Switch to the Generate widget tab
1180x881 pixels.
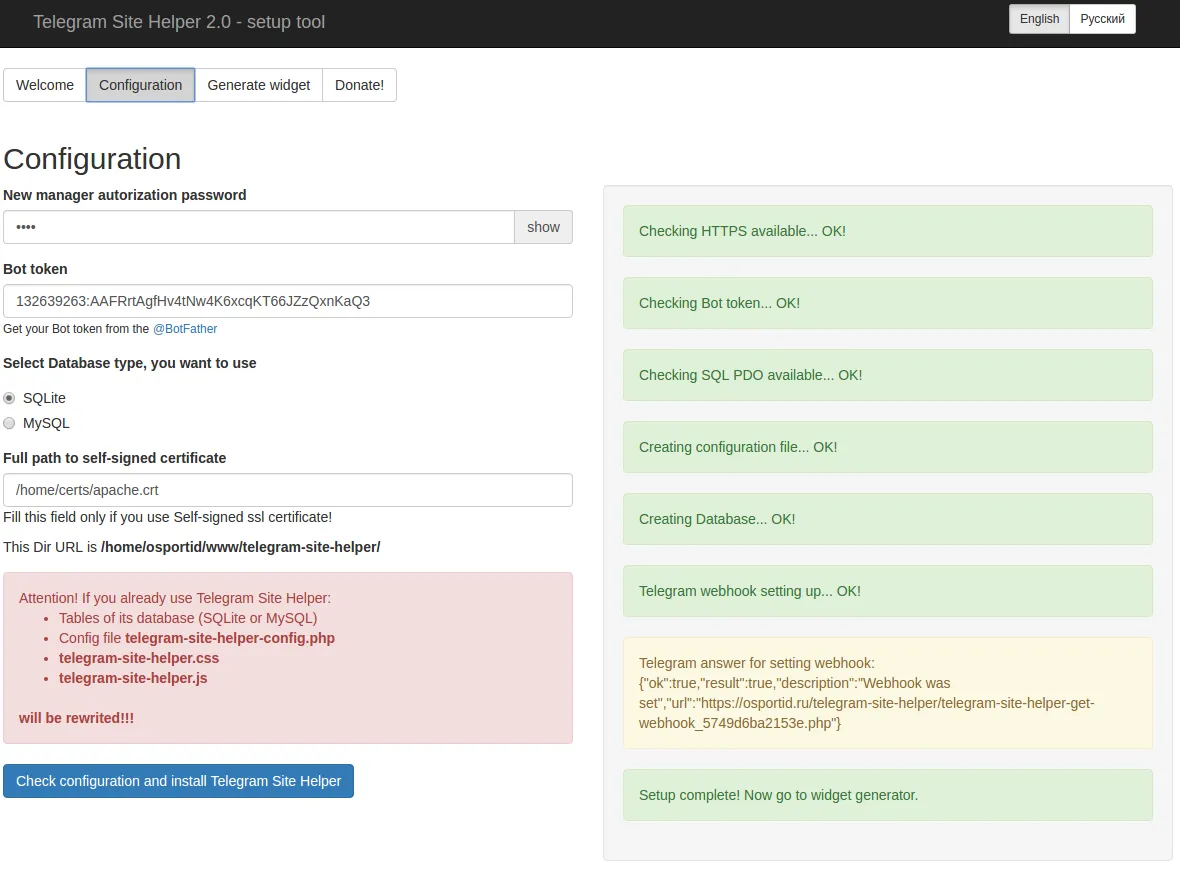pos(258,85)
